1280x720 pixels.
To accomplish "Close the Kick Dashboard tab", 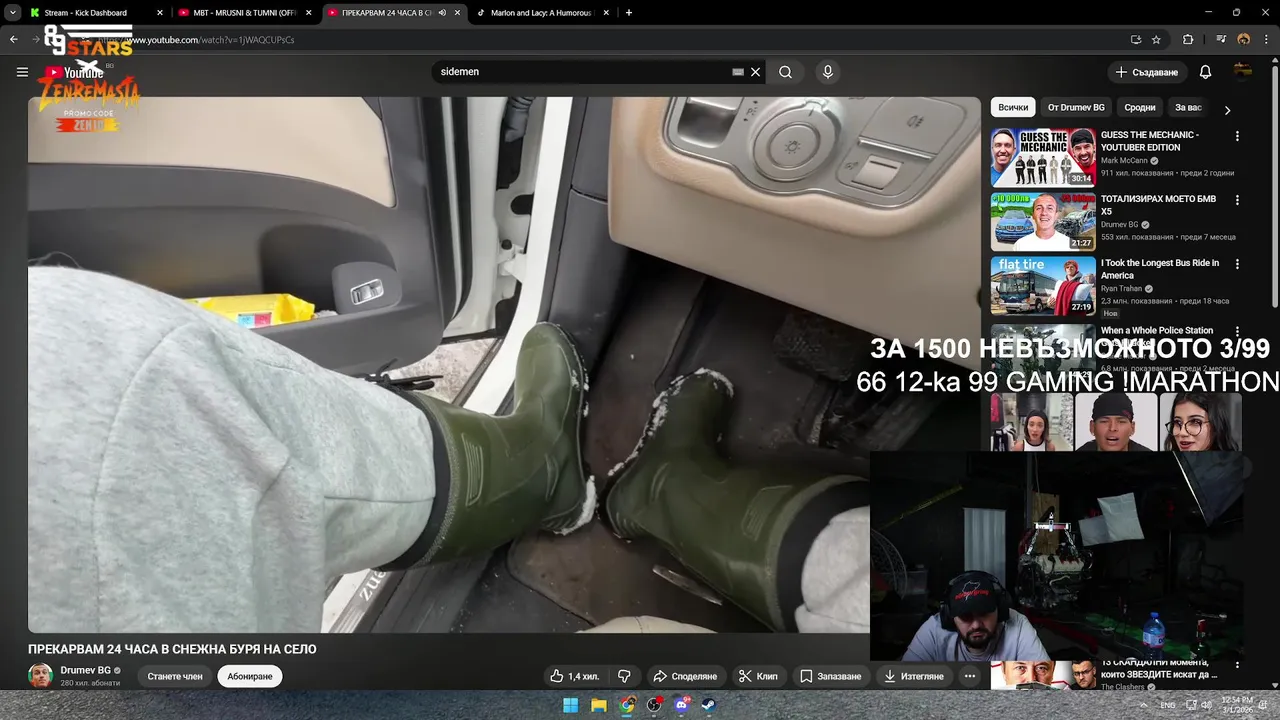I will (160, 13).
